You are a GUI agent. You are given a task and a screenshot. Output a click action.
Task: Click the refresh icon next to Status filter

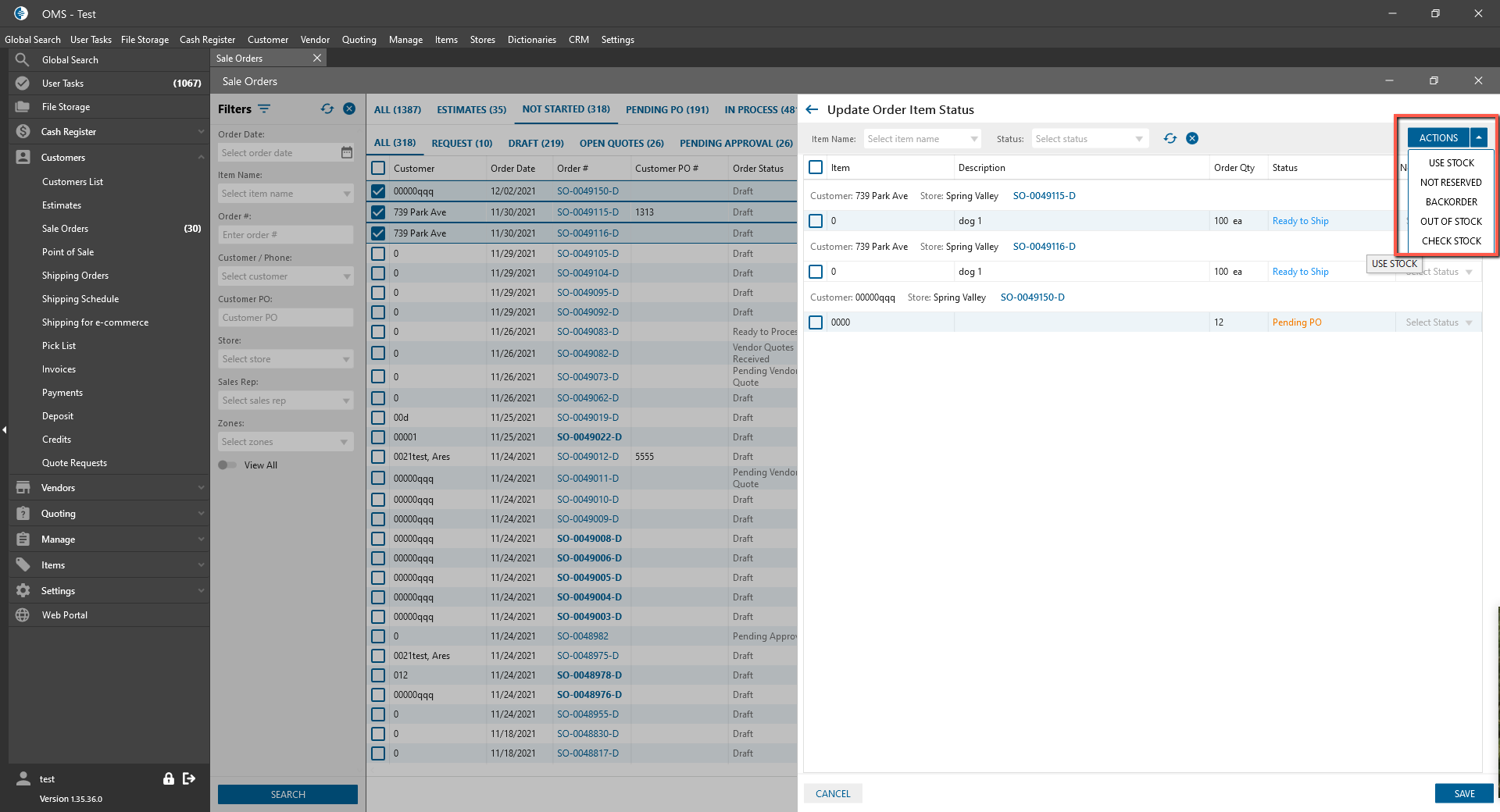click(1170, 138)
